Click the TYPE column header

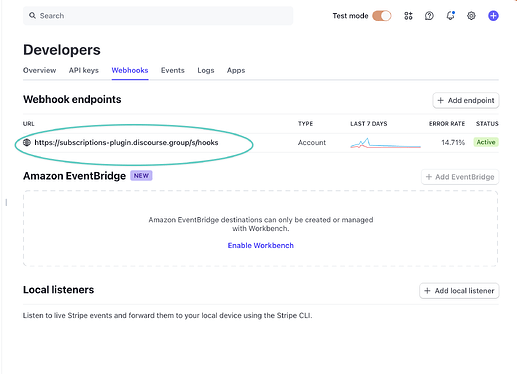click(305, 124)
